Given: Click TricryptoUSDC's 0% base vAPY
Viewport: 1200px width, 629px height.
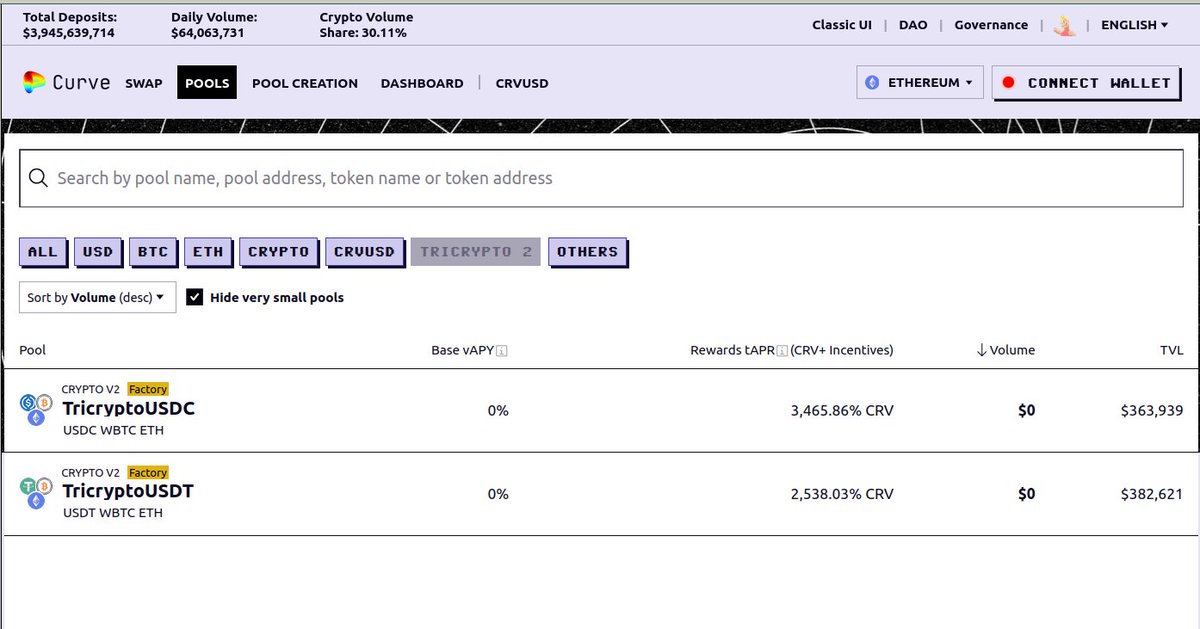Looking at the screenshot, I should pyautogui.click(x=498, y=410).
